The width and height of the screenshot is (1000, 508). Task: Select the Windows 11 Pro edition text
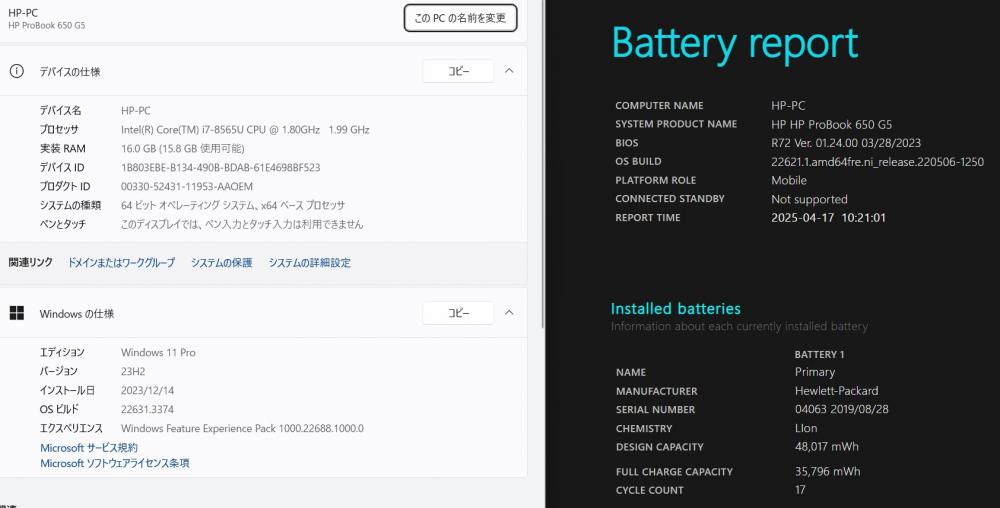158,352
